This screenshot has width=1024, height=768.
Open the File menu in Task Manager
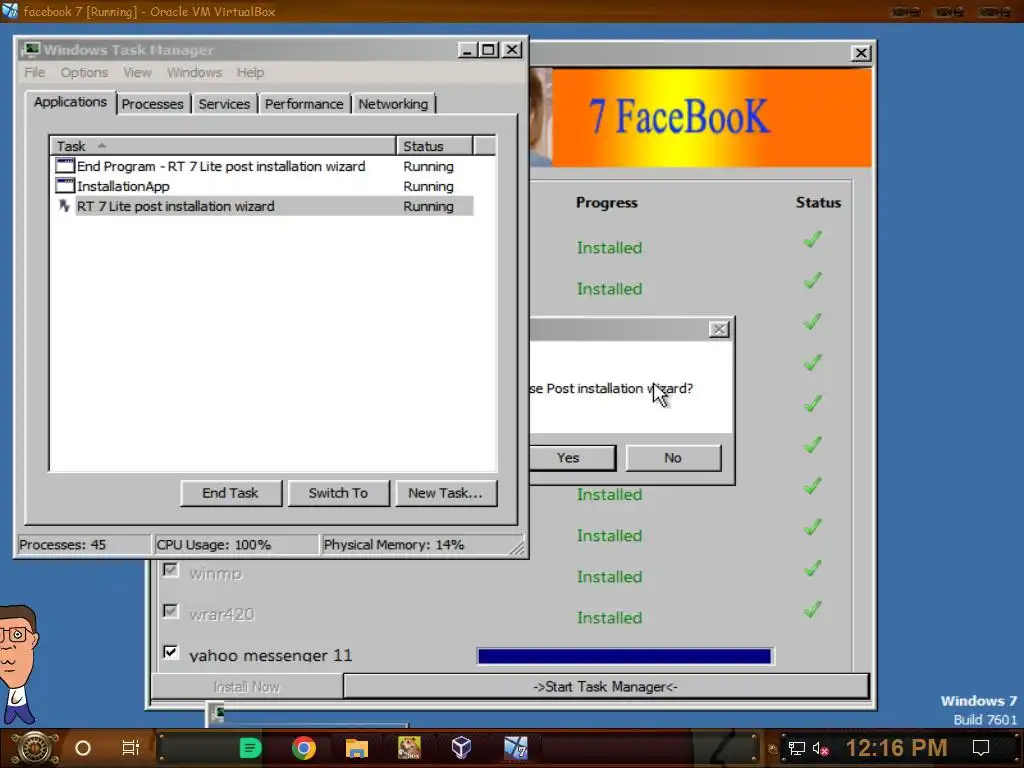click(35, 72)
